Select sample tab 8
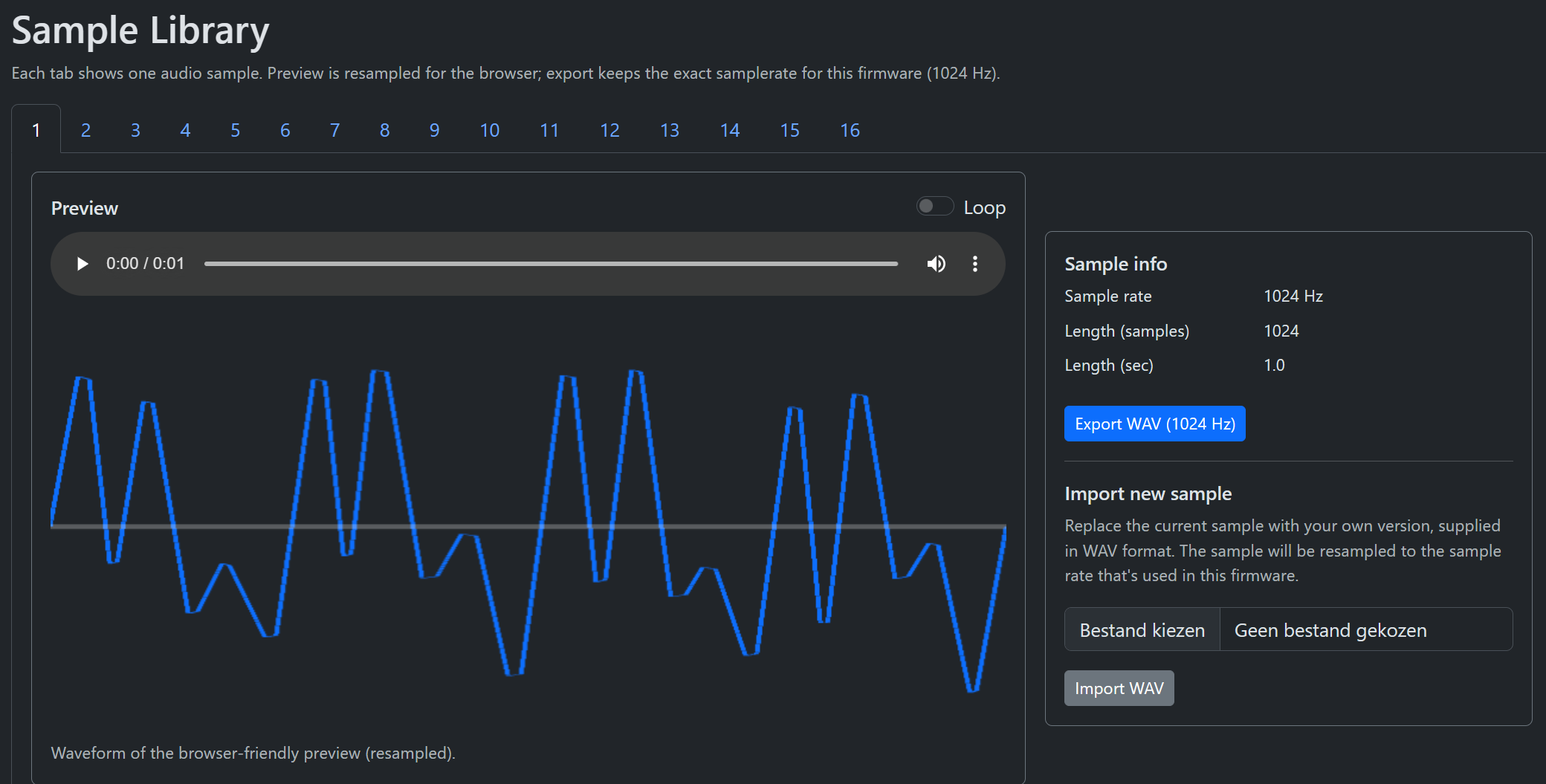Screen dimensions: 1546x784 [384, 130]
